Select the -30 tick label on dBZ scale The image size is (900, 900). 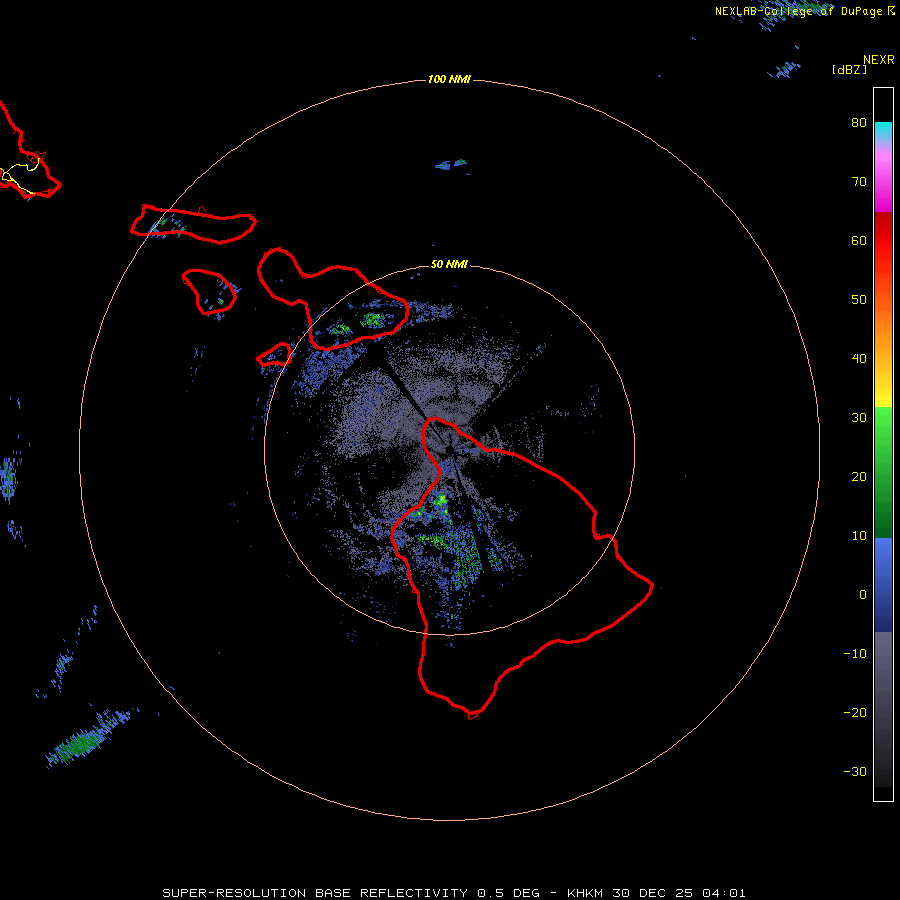point(855,772)
